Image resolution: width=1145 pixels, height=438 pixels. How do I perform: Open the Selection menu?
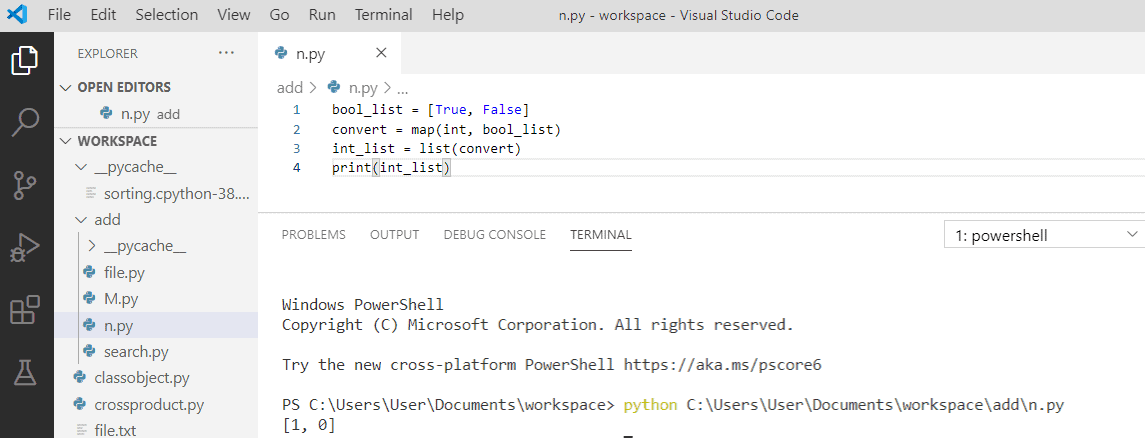click(x=166, y=15)
